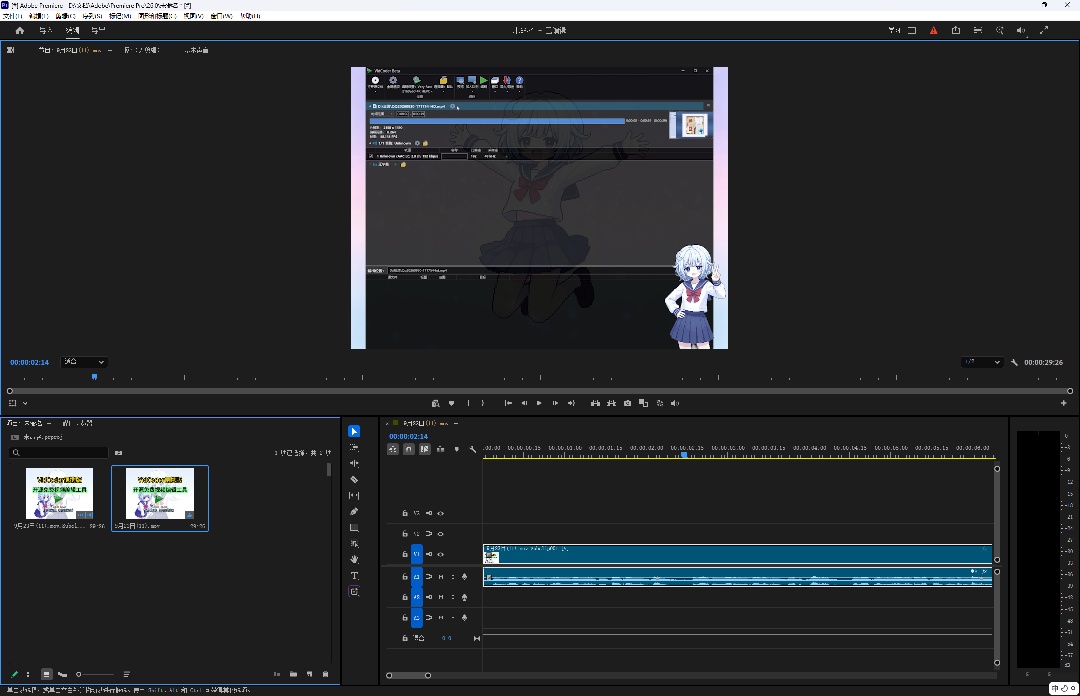1080x696 pixels.
Task: Go to Out point
Action: tap(571, 403)
